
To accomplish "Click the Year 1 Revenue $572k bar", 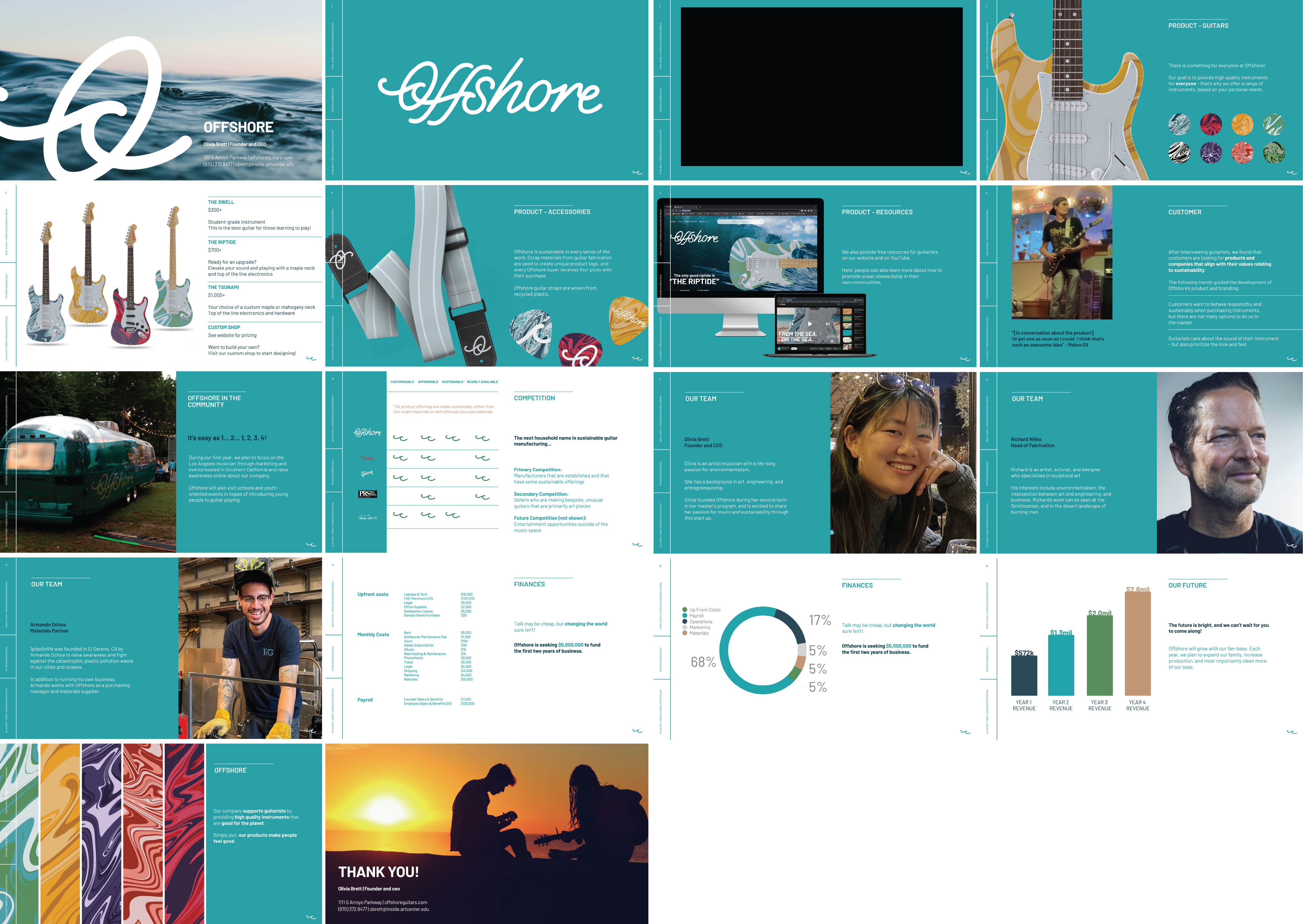I will pos(1024,675).
